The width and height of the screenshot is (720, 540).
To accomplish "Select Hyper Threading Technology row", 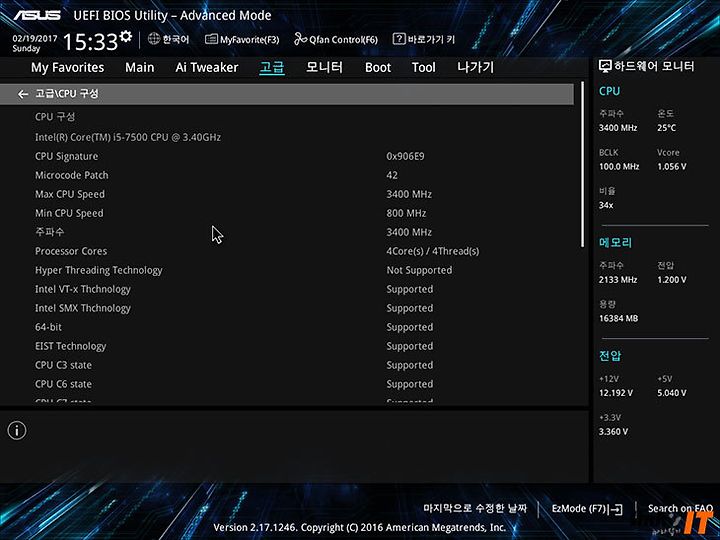I will [287, 270].
